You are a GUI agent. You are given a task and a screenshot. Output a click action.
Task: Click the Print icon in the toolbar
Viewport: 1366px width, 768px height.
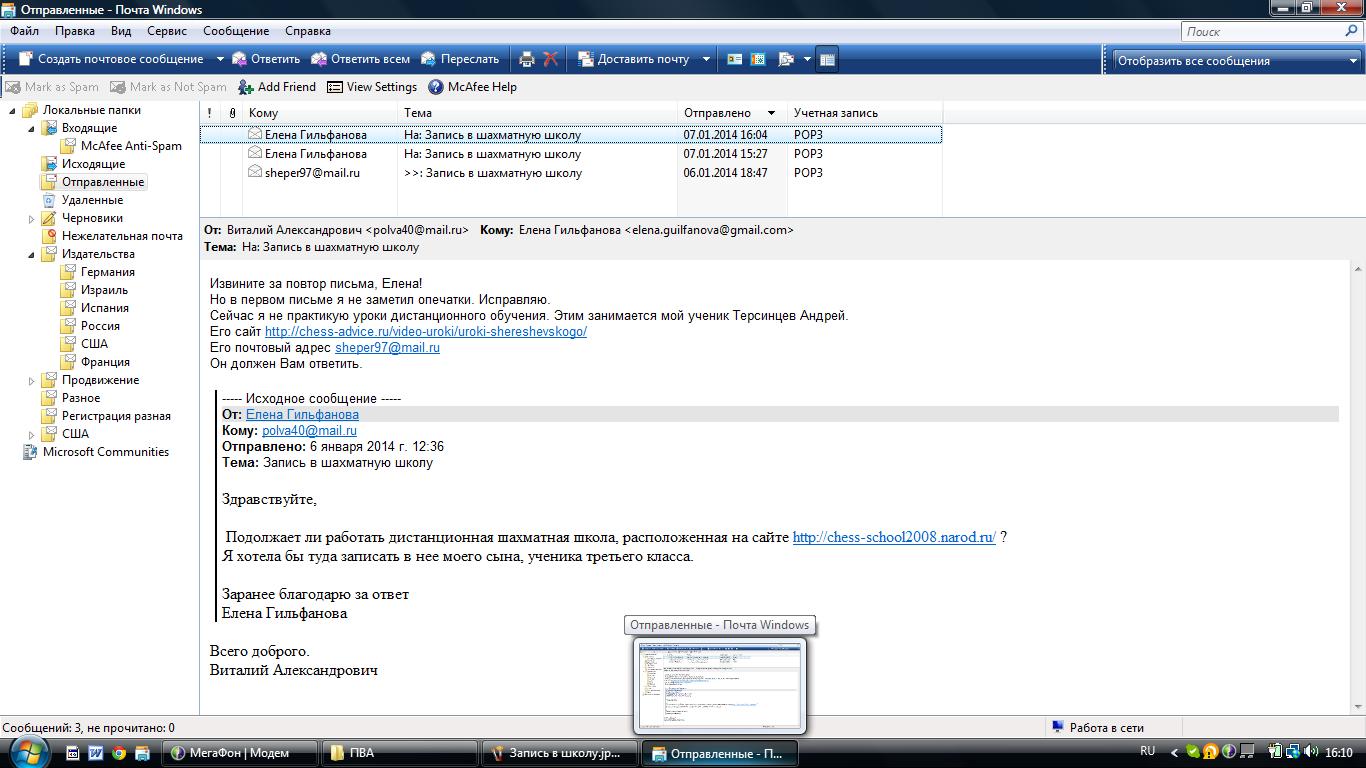click(x=527, y=59)
